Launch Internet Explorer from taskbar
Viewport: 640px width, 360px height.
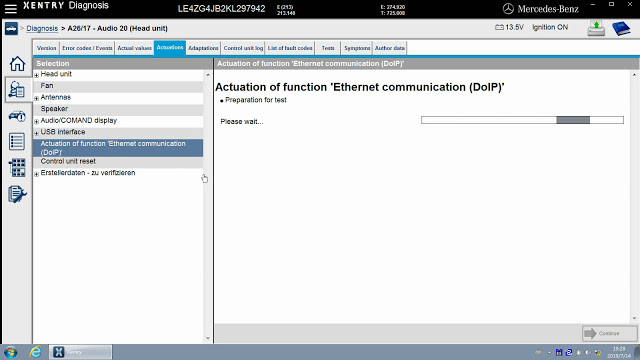tap(36, 352)
